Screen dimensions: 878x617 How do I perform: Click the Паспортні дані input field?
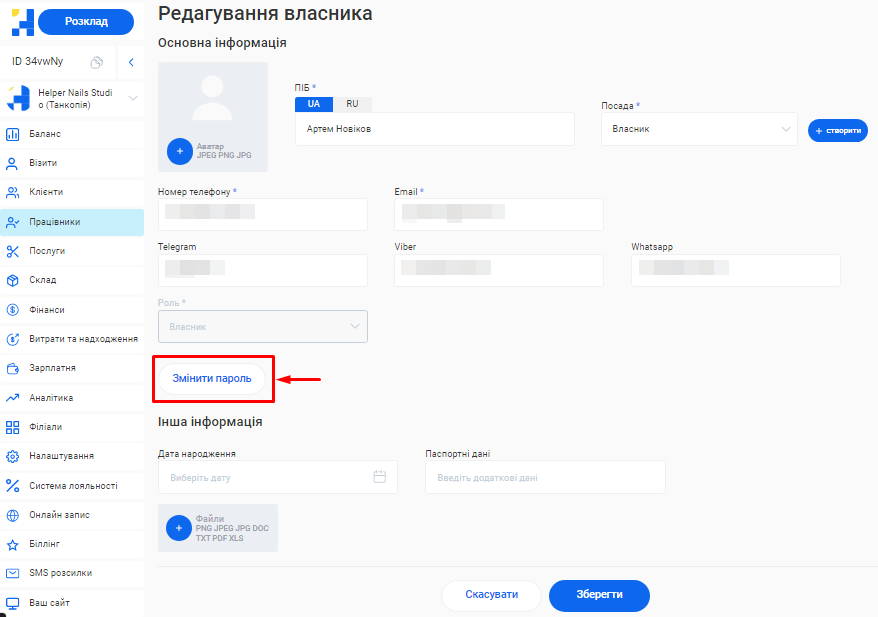click(544, 477)
